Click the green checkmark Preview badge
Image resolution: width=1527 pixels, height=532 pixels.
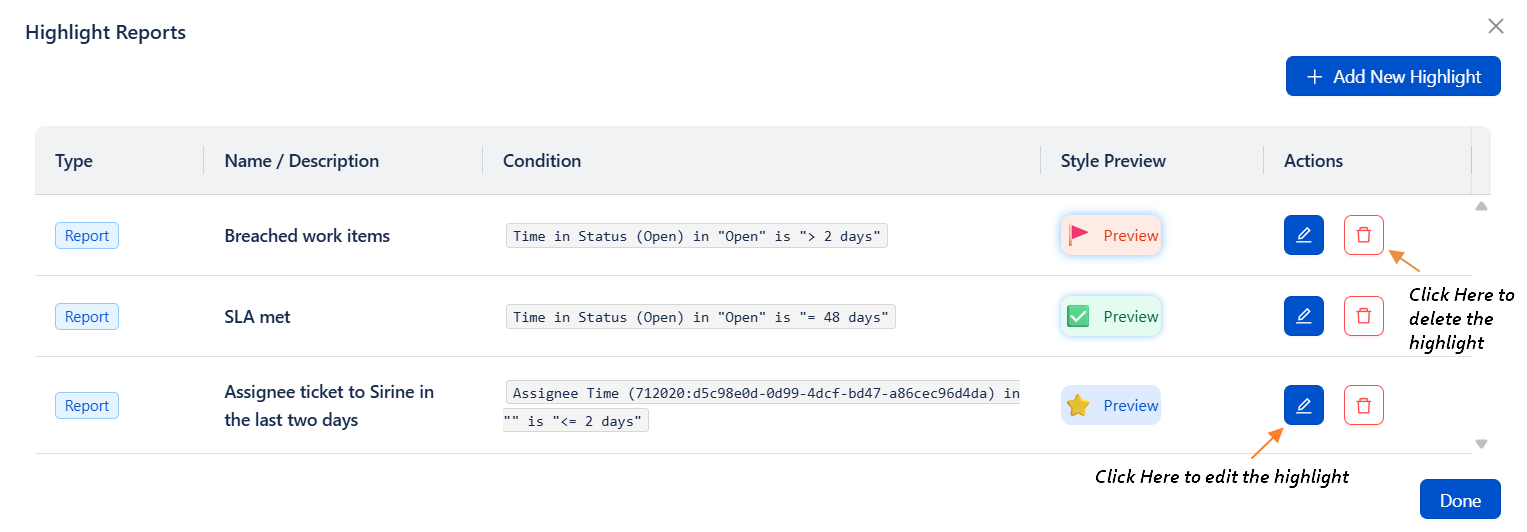point(1111,317)
